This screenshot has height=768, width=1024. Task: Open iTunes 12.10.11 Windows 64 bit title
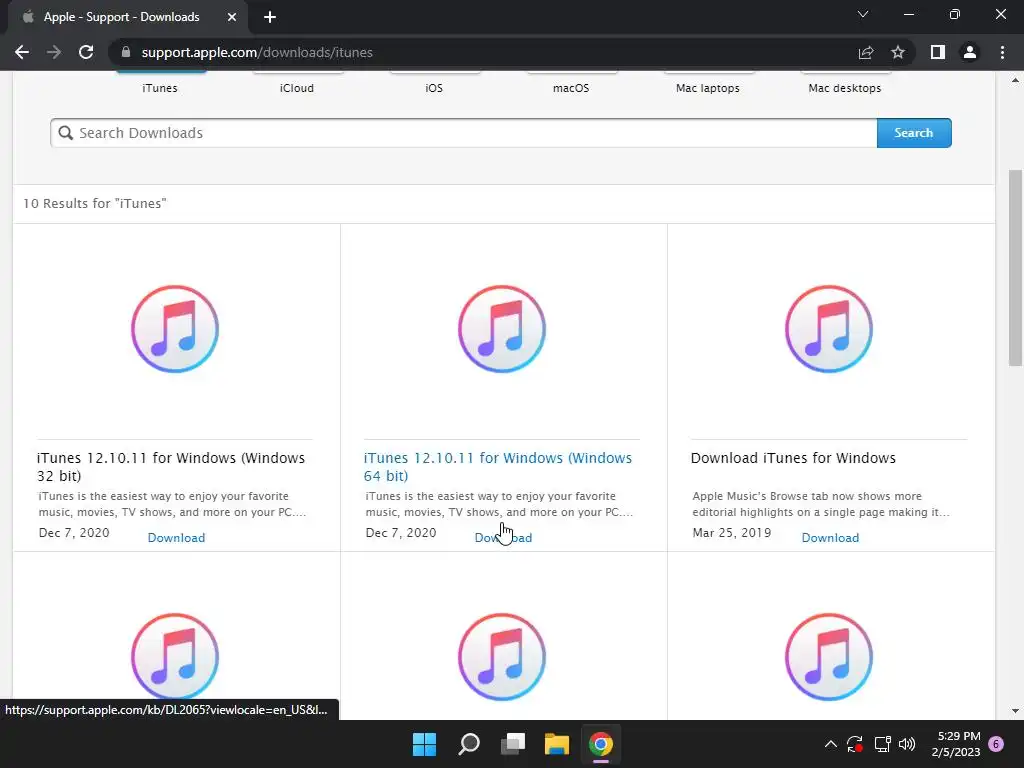click(x=498, y=466)
